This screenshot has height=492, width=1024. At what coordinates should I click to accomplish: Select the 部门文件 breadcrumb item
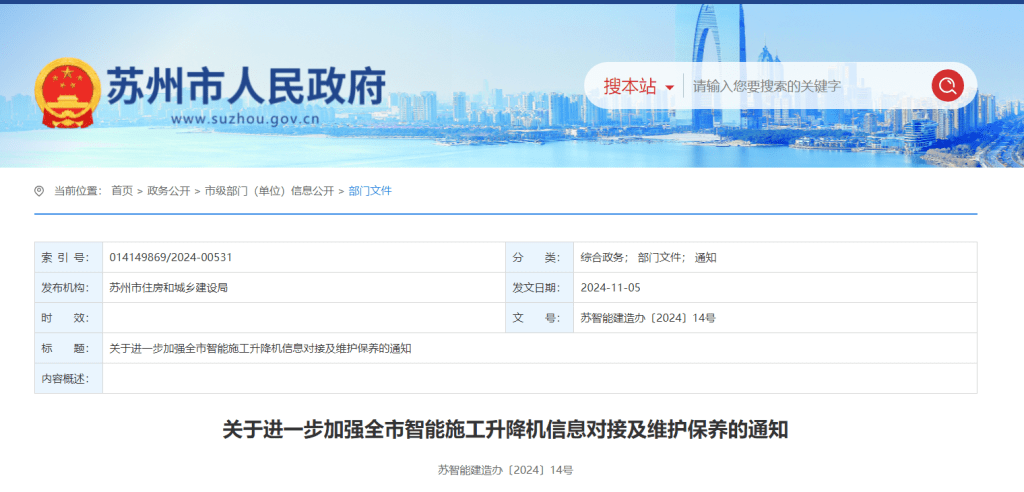pyautogui.click(x=370, y=191)
